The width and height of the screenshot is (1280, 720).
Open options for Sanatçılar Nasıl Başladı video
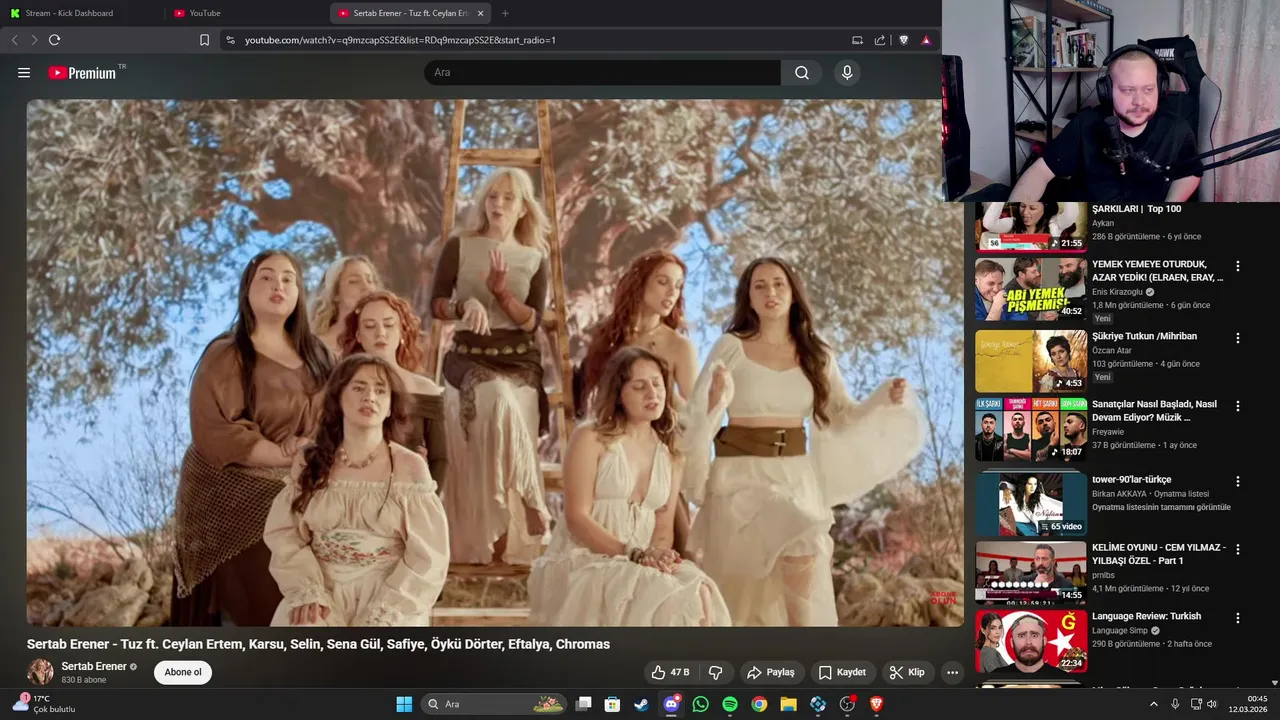click(1238, 407)
